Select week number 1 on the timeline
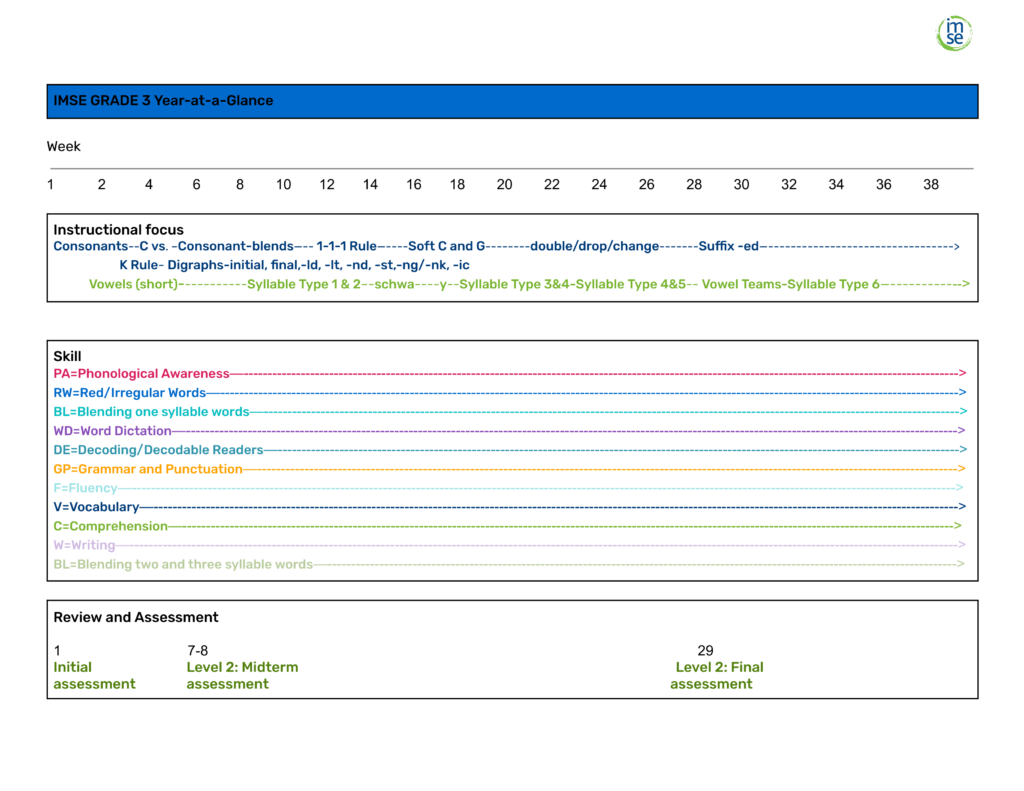1024x791 pixels. point(50,184)
